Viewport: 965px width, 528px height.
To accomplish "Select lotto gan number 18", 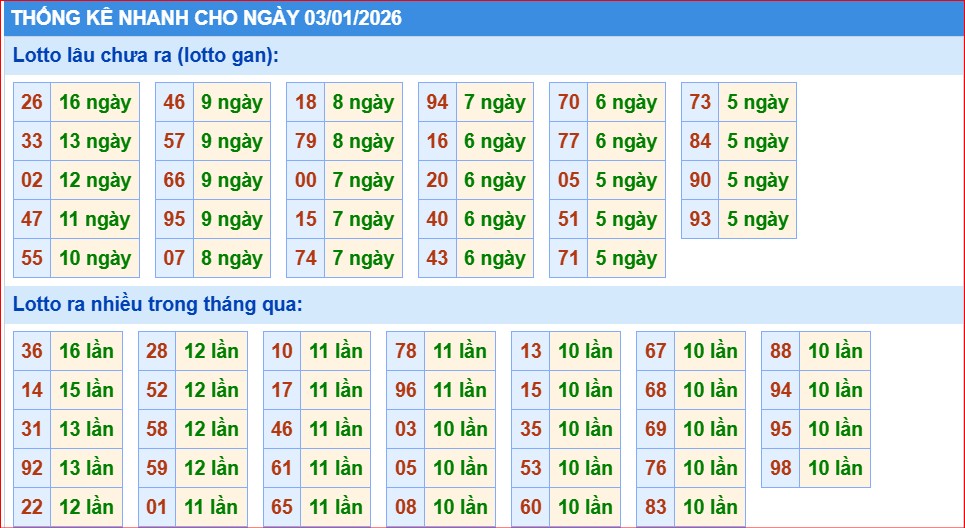I will click(306, 102).
